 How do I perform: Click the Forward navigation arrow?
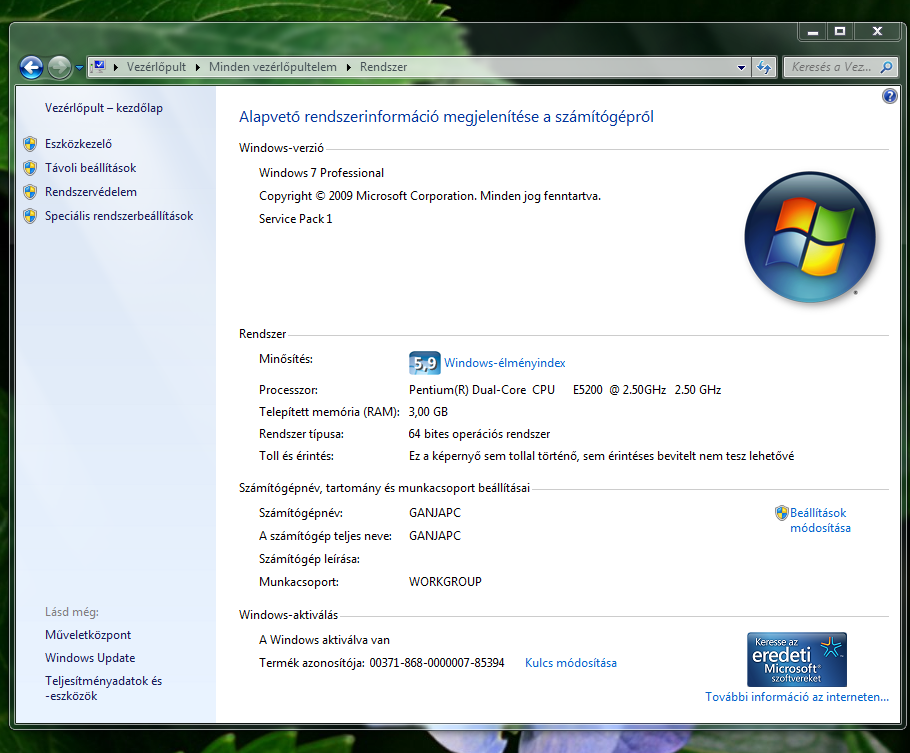pyautogui.click(x=59, y=67)
